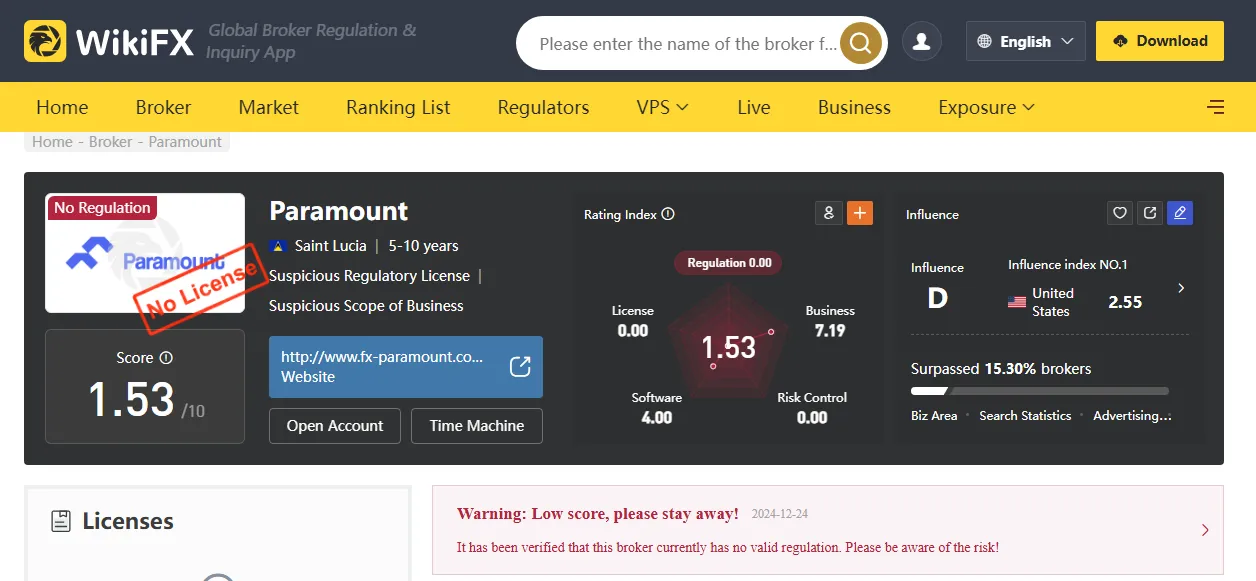The height and width of the screenshot is (581, 1256).
Task: Click the orange plus icon in Rating Index
Action: (859, 213)
